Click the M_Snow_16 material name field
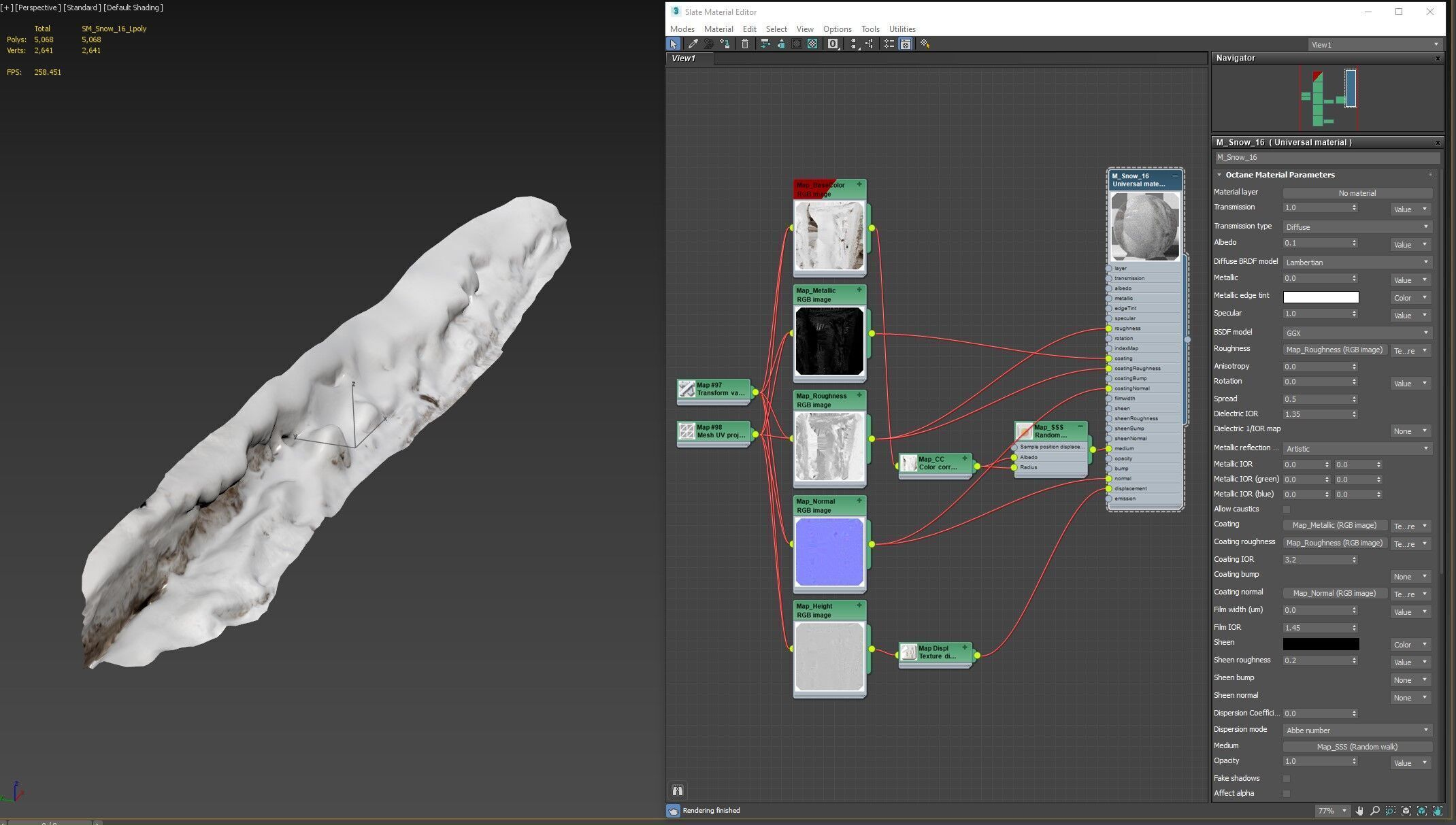Image resolution: width=1456 pixels, height=825 pixels. tap(1327, 158)
